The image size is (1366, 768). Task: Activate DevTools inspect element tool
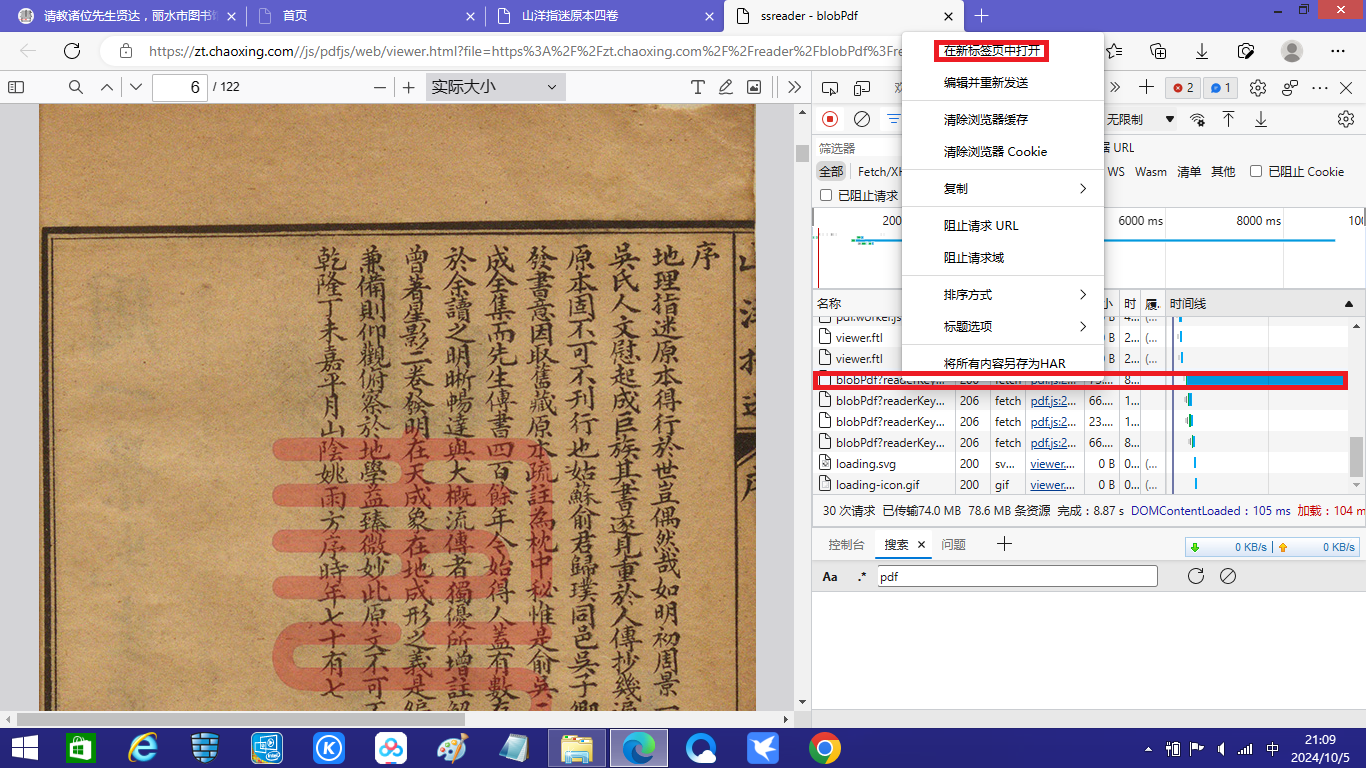coord(830,88)
